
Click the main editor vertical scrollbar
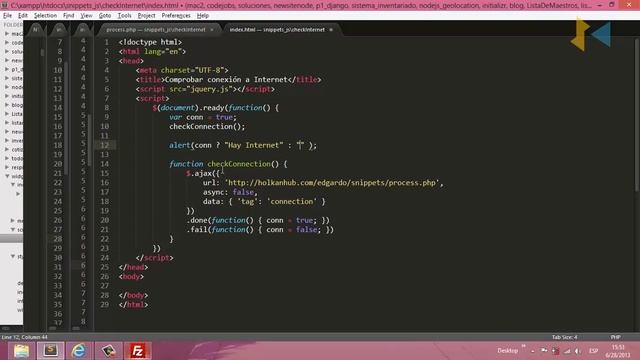(x=637, y=114)
